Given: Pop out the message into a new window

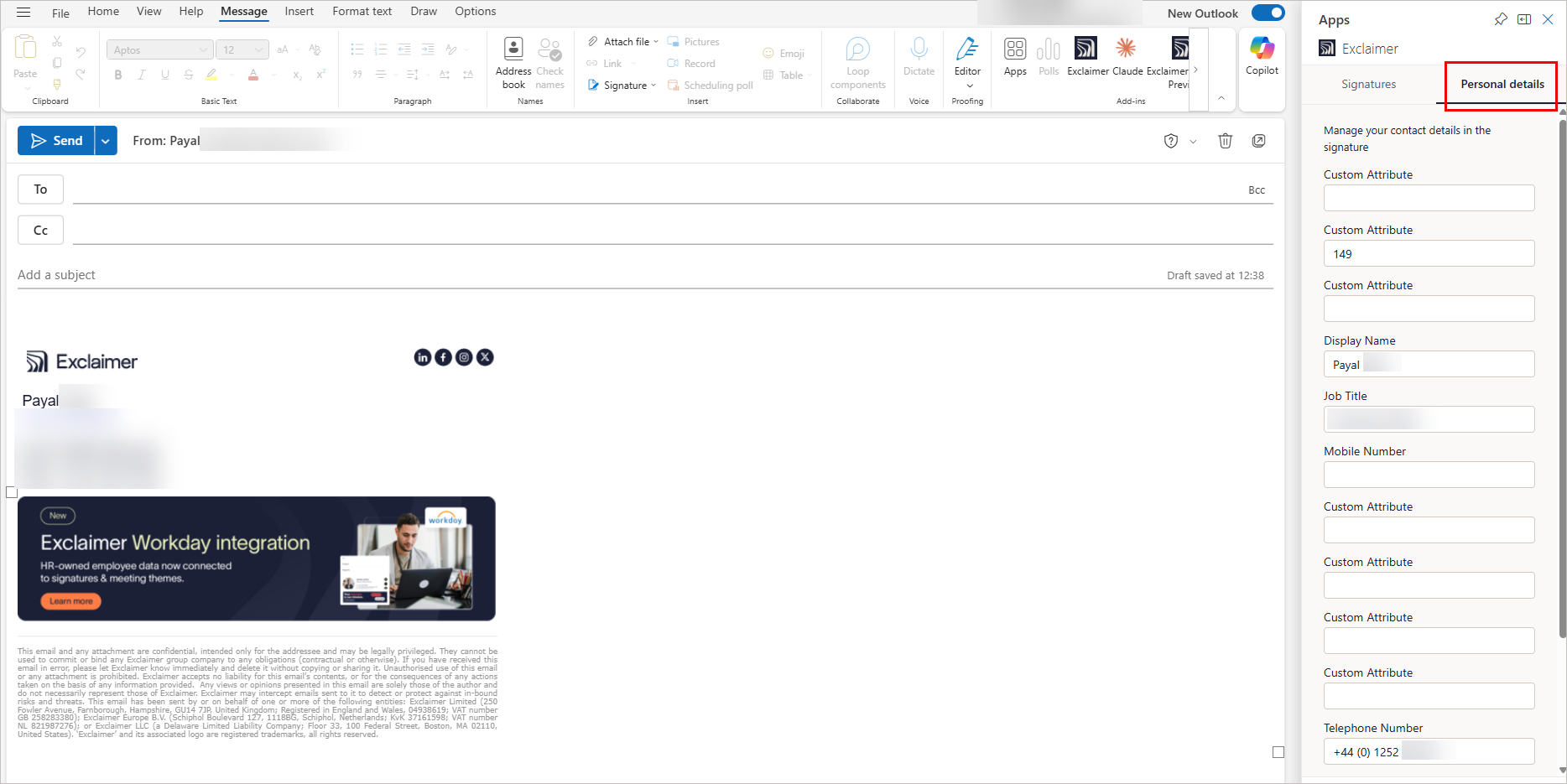Looking at the screenshot, I should [x=1259, y=141].
